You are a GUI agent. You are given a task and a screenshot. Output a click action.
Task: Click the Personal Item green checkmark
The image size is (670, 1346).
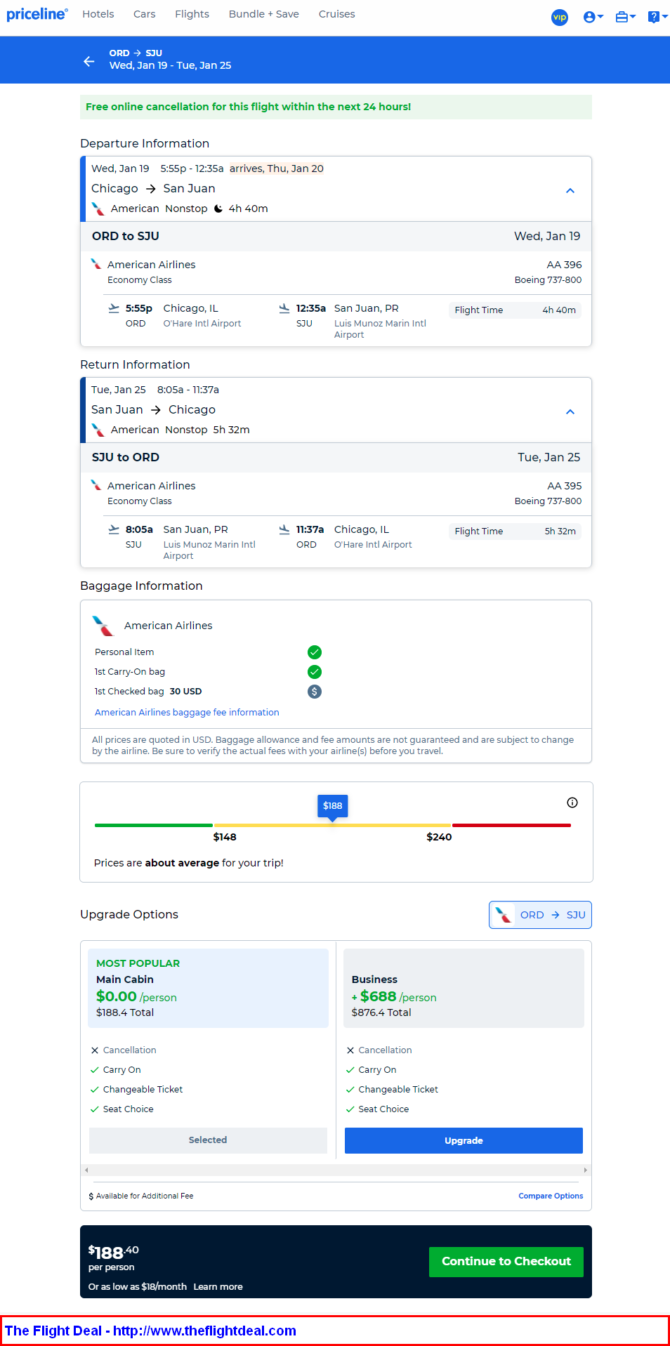pos(314,652)
